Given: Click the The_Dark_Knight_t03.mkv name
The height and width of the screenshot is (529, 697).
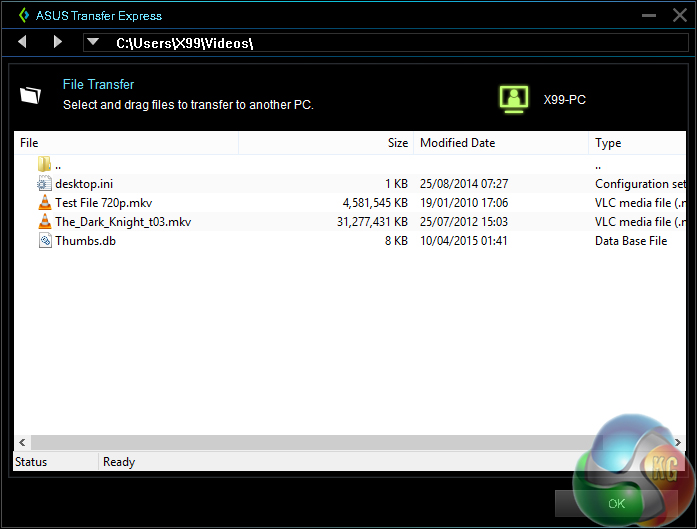Looking at the screenshot, I should click(x=123, y=222).
